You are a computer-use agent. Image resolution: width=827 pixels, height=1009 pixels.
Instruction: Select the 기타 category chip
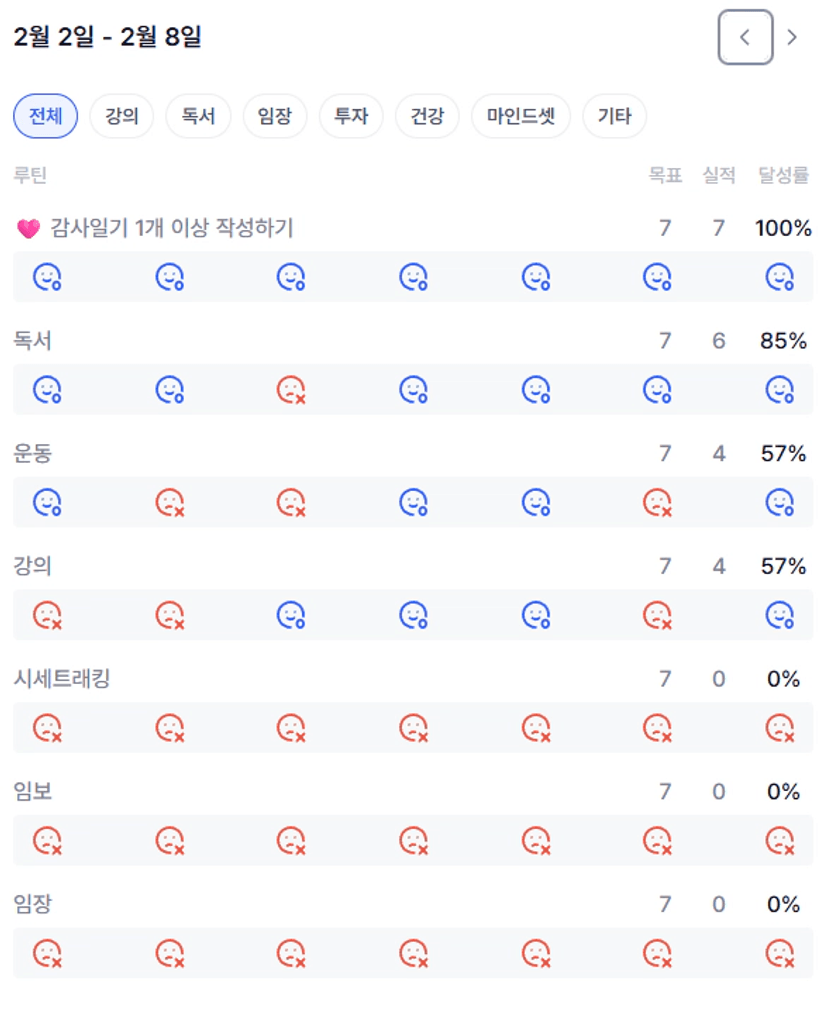[x=614, y=116]
